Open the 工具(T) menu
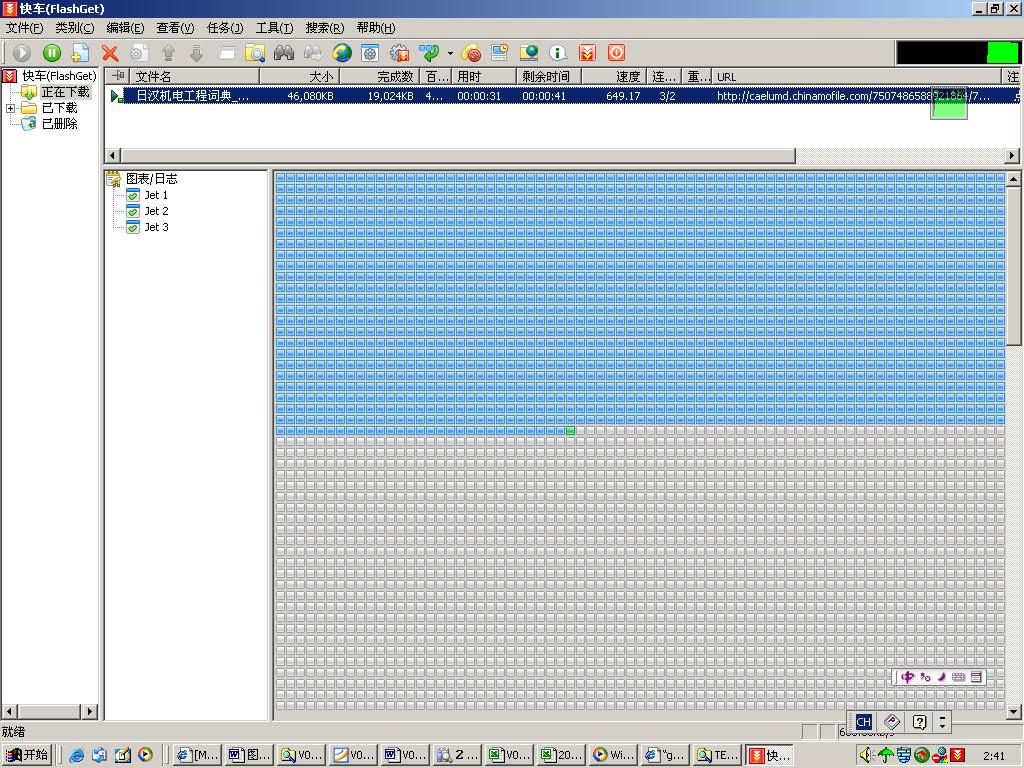The height and width of the screenshot is (768, 1024). 274,28
